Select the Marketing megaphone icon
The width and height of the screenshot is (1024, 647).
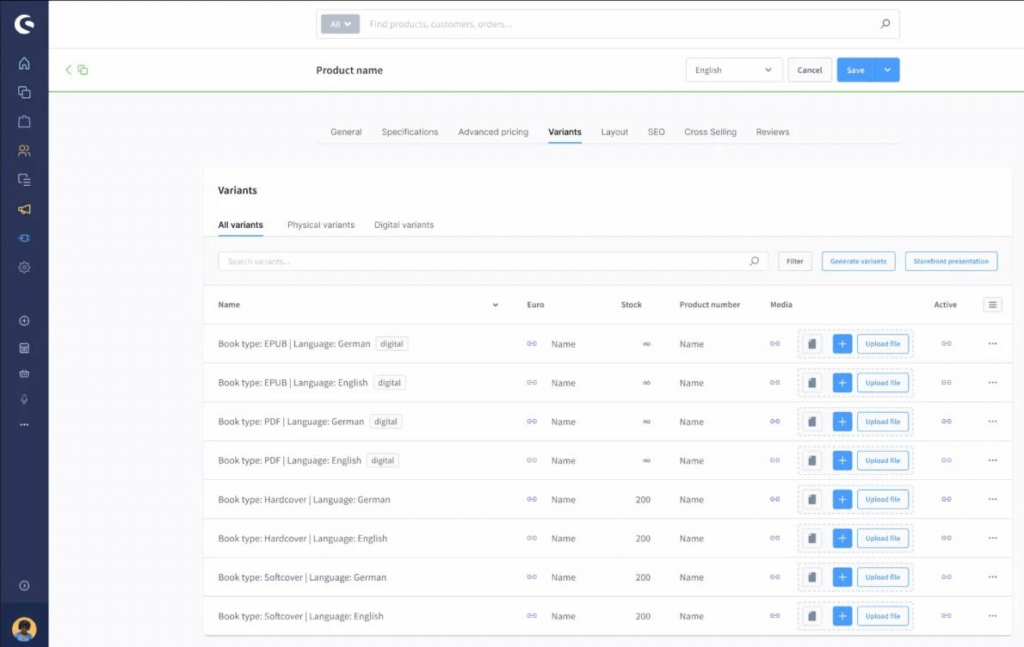(24, 210)
